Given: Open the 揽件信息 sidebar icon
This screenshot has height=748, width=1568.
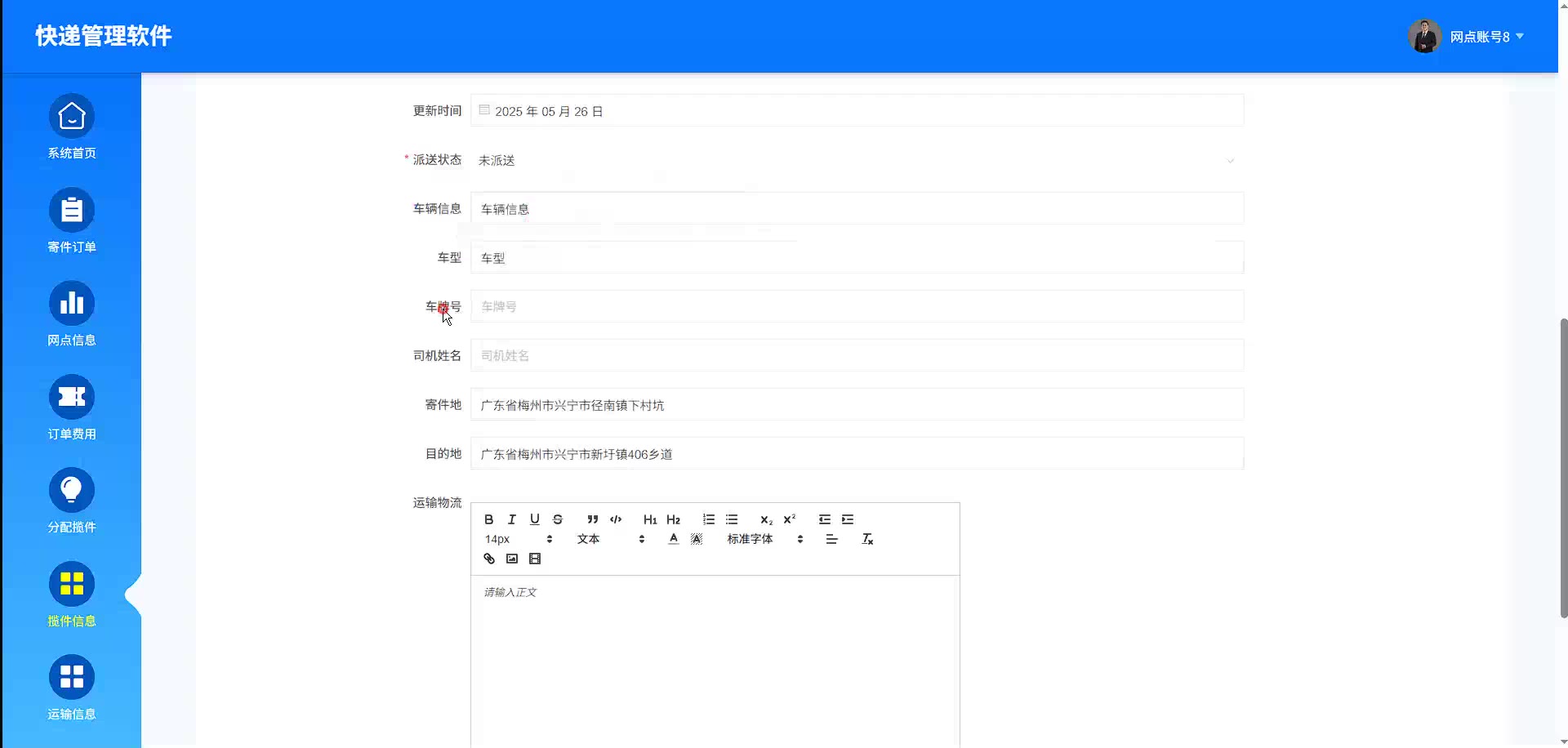Looking at the screenshot, I should point(72,585).
